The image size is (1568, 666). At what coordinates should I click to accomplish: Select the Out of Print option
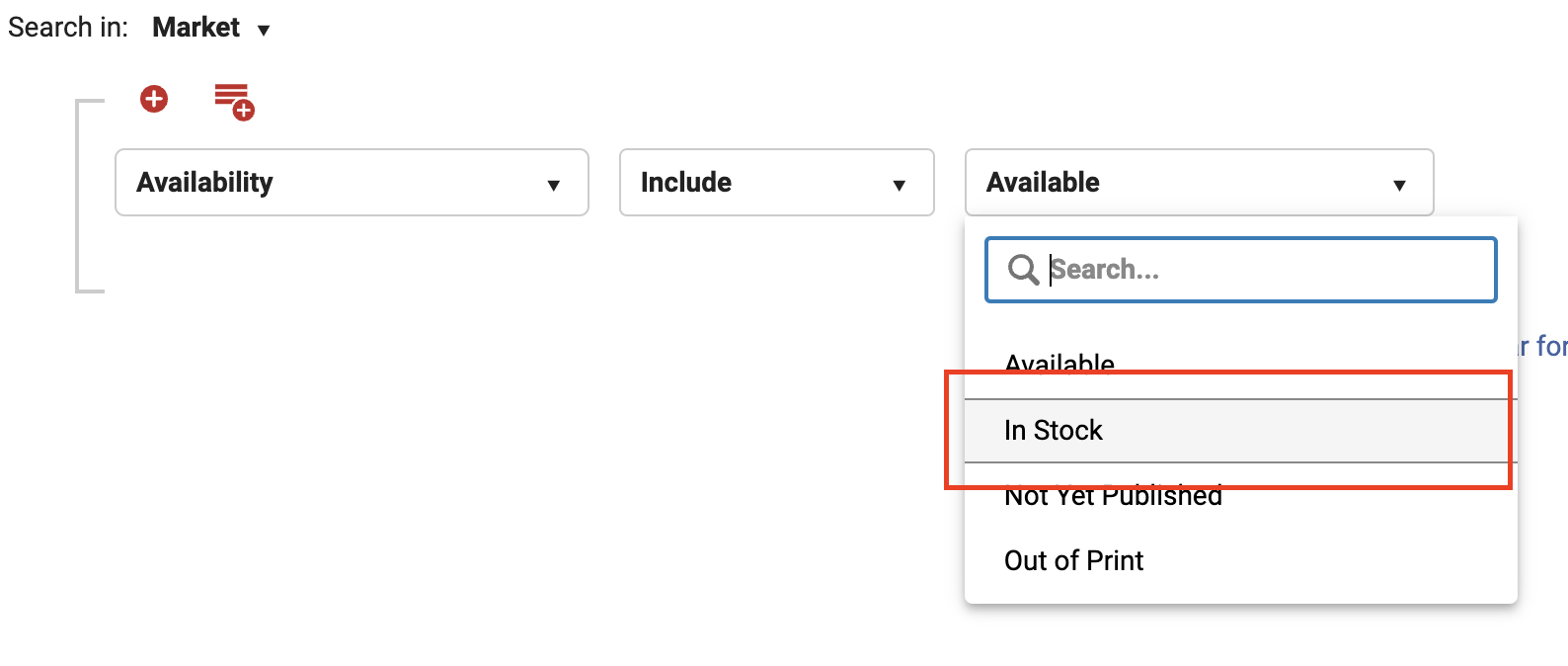click(1073, 560)
